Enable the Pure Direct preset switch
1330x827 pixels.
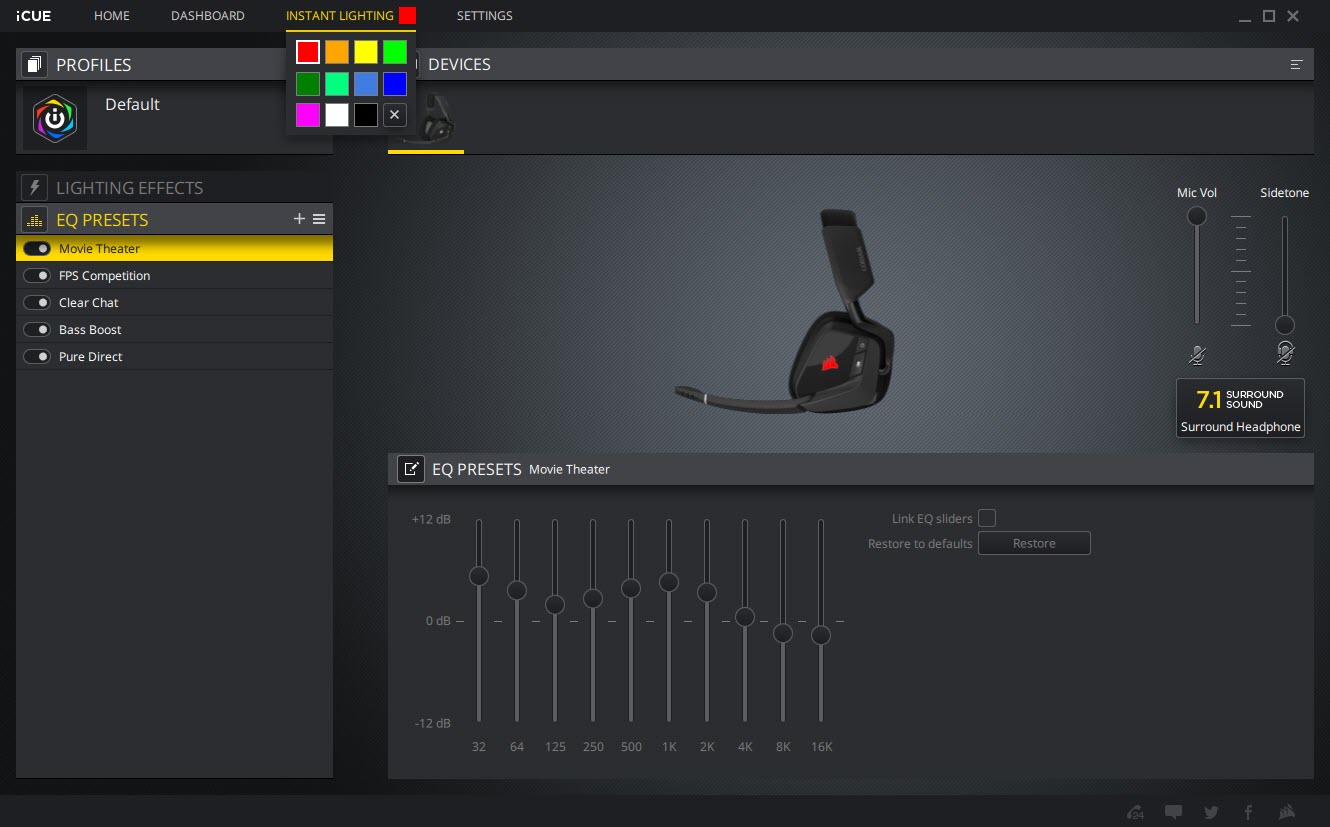coord(37,356)
